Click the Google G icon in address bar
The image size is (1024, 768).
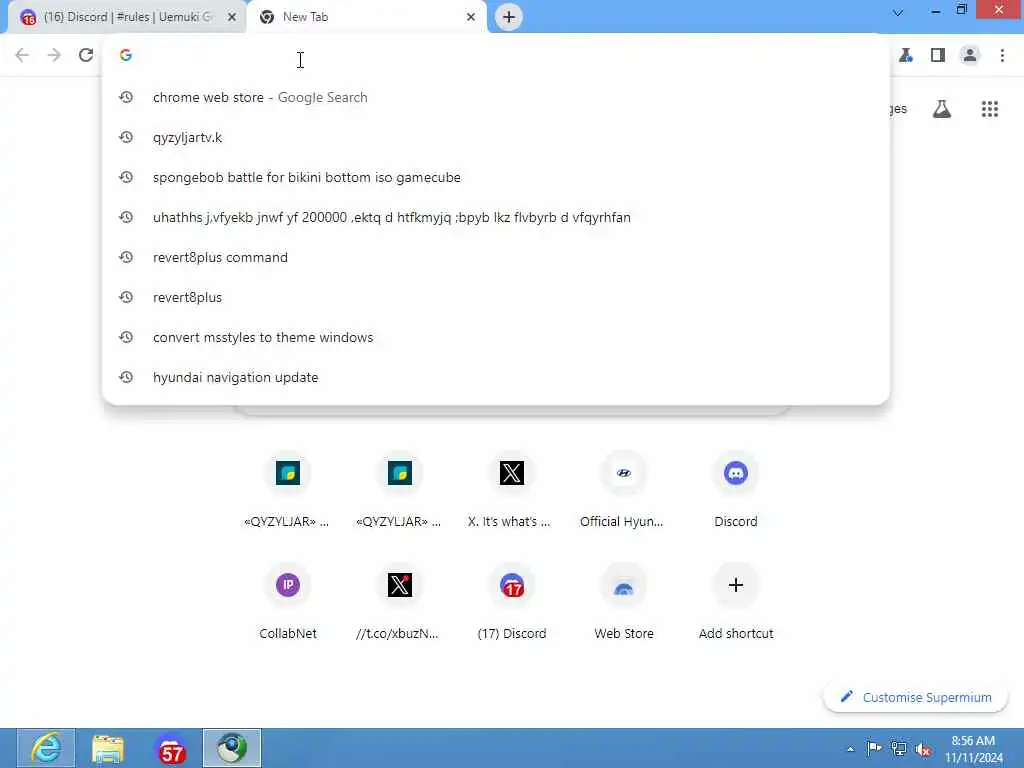pyautogui.click(x=126, y=56)
